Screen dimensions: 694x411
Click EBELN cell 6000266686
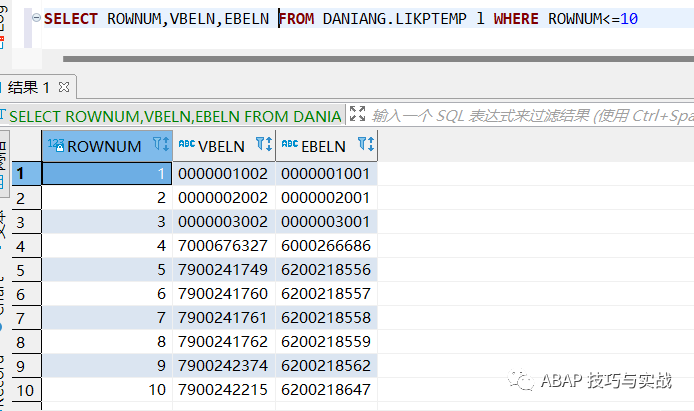click(x=326, y=246)
